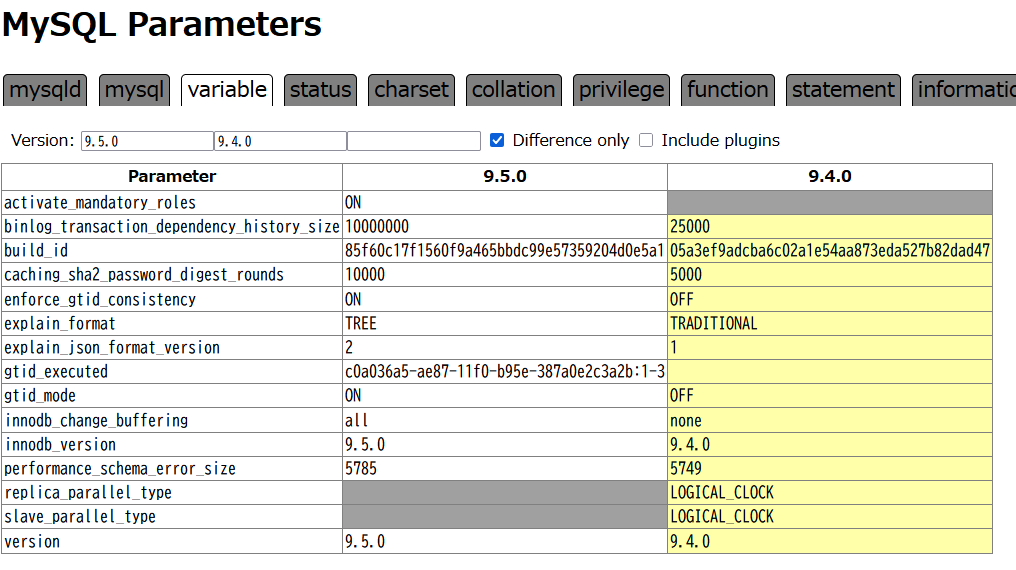
Task: Click the digest rounds value 5000
Action: coord(686,275)
